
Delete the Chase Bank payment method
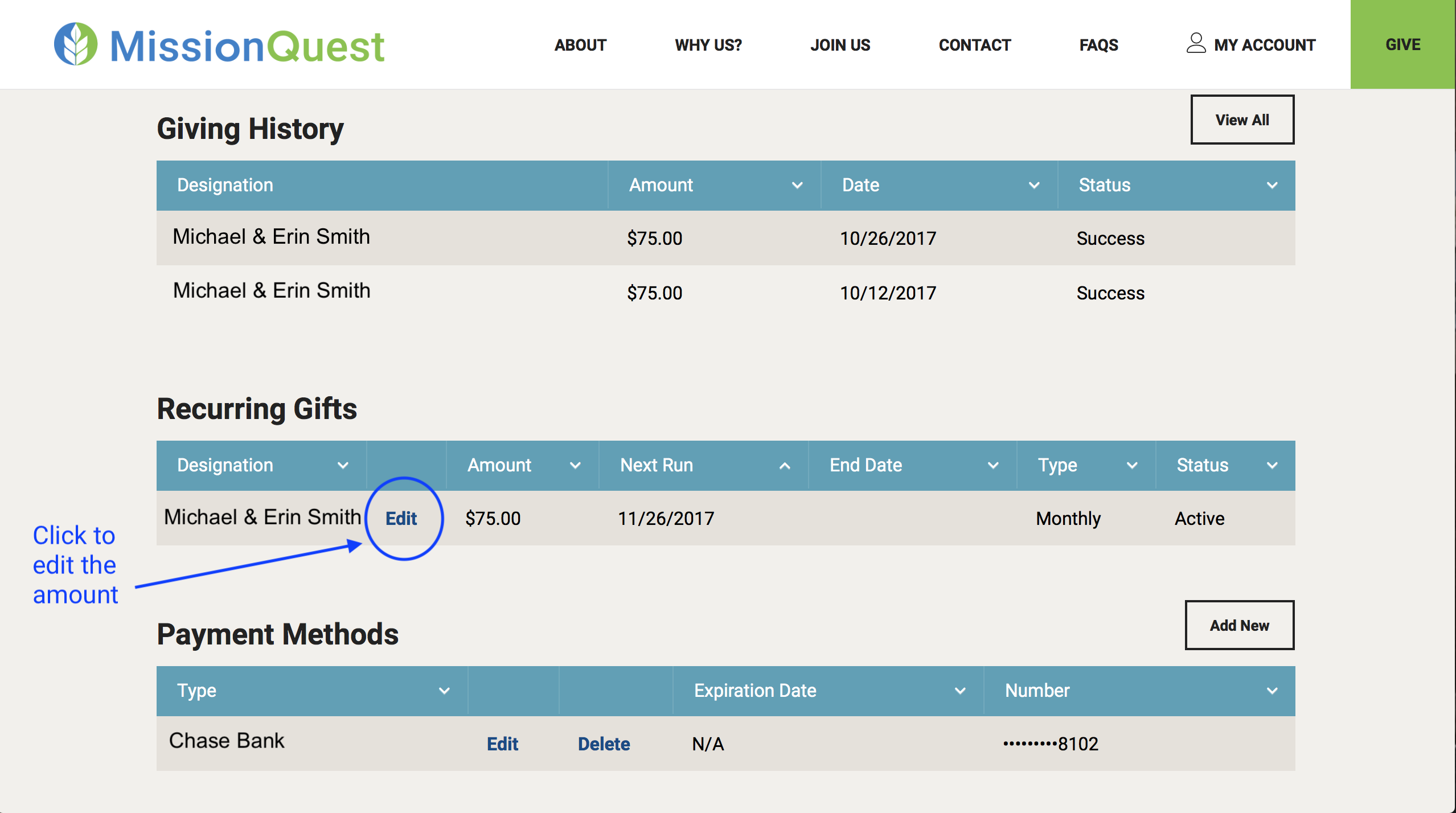point(604,744)
